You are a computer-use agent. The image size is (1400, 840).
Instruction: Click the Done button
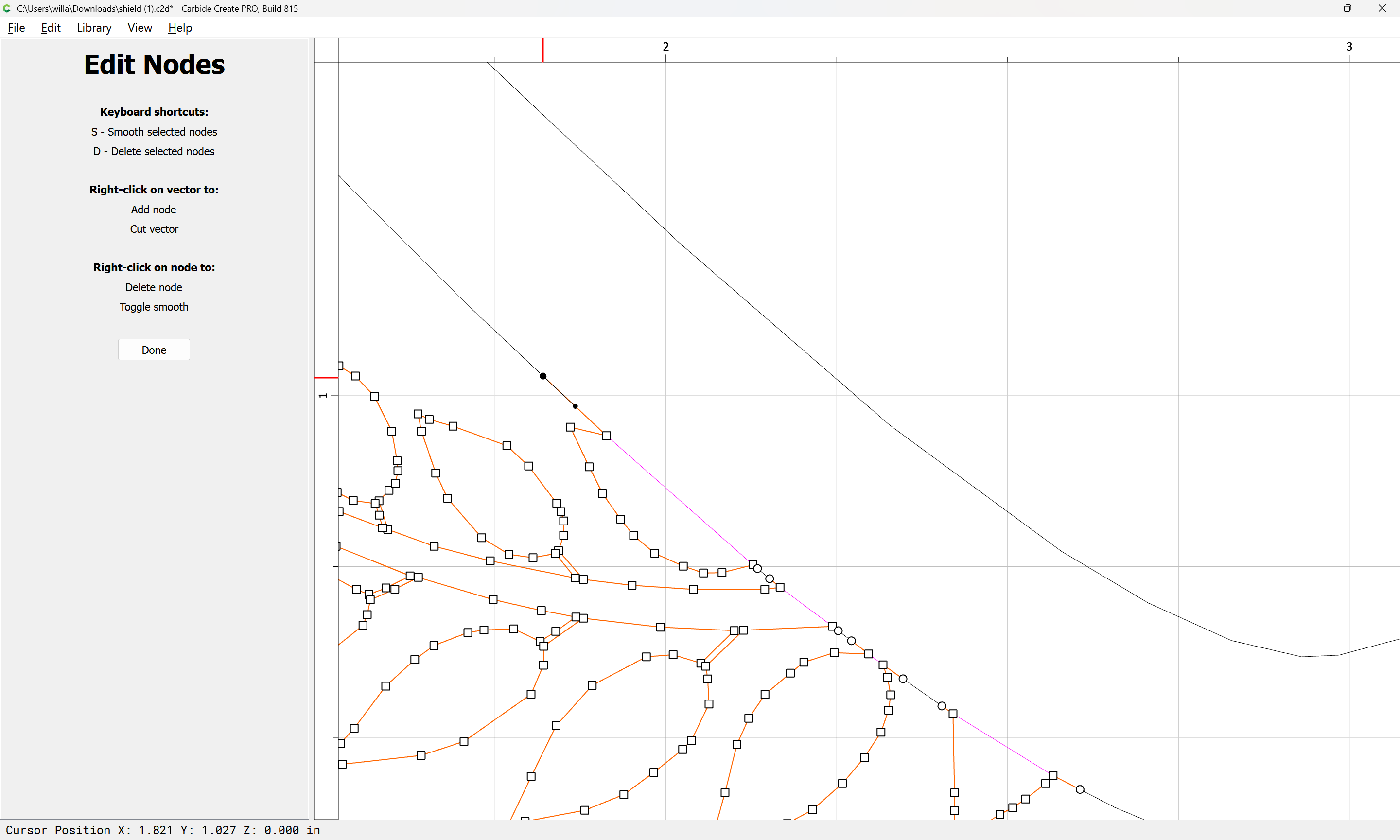154,350
